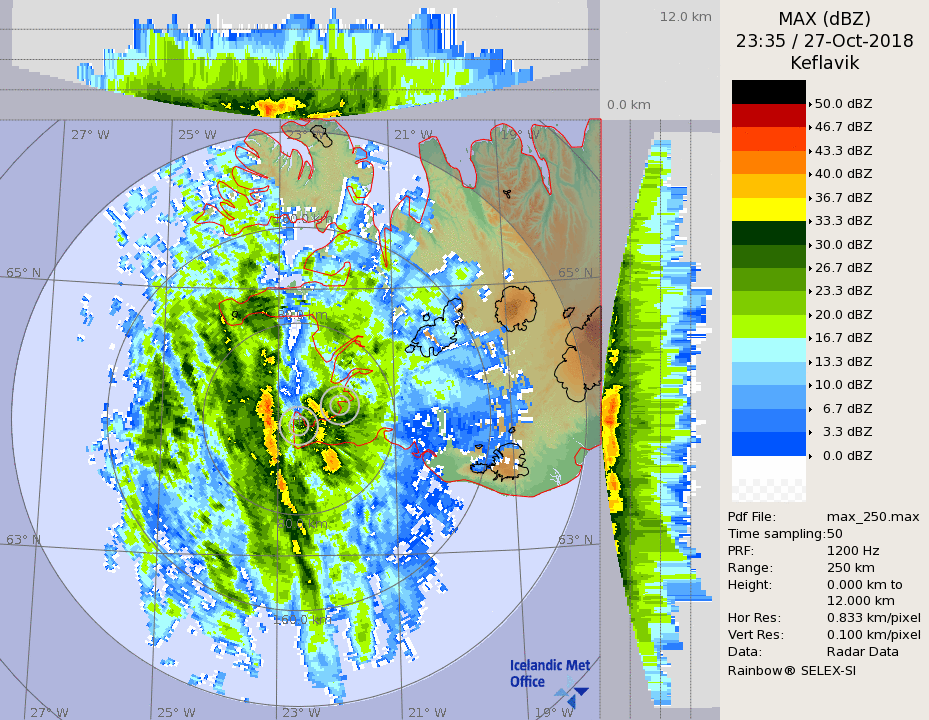Click the max_250.max file name

pos(873,516)
